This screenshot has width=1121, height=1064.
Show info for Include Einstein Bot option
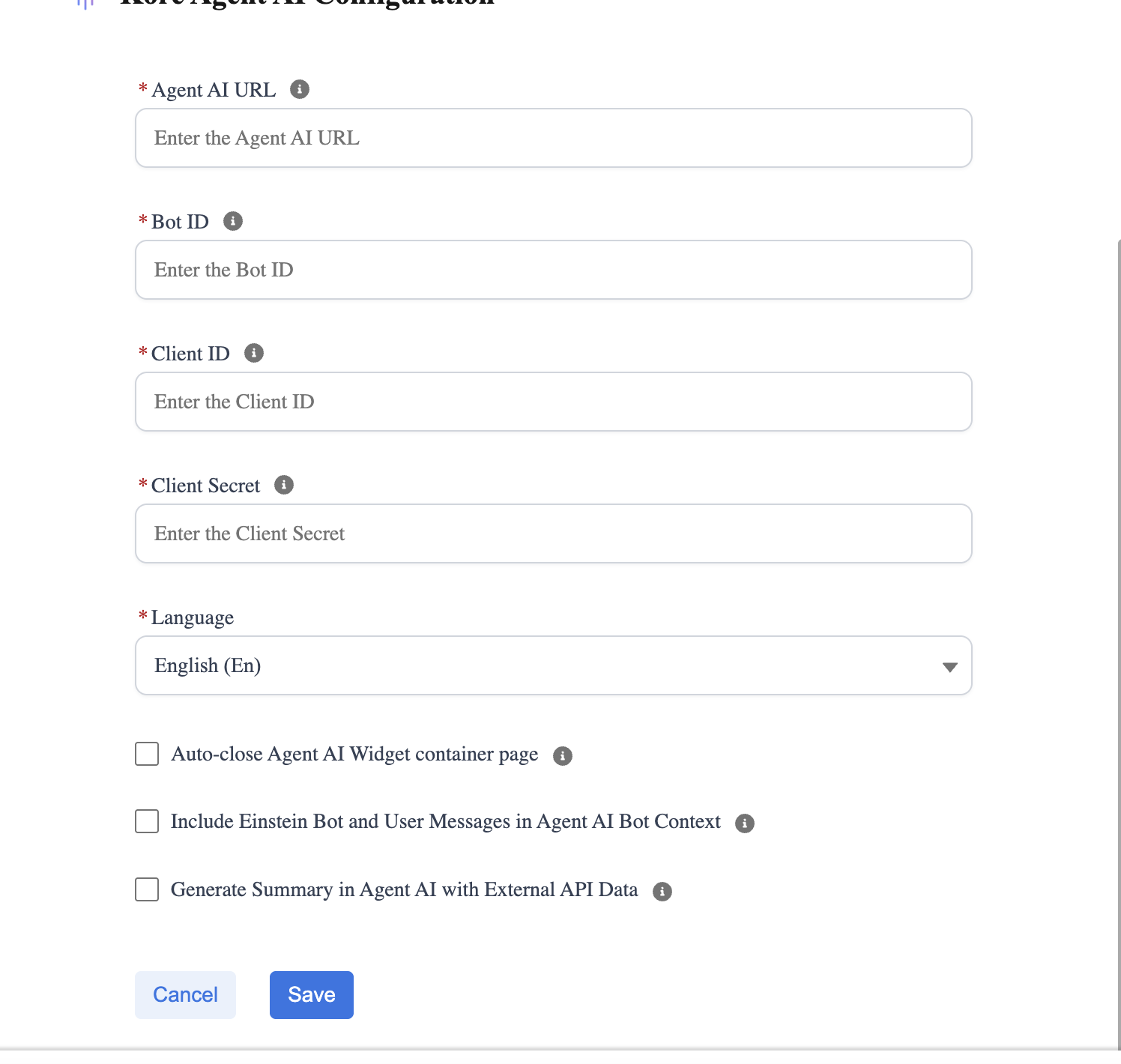coord(745,823)
